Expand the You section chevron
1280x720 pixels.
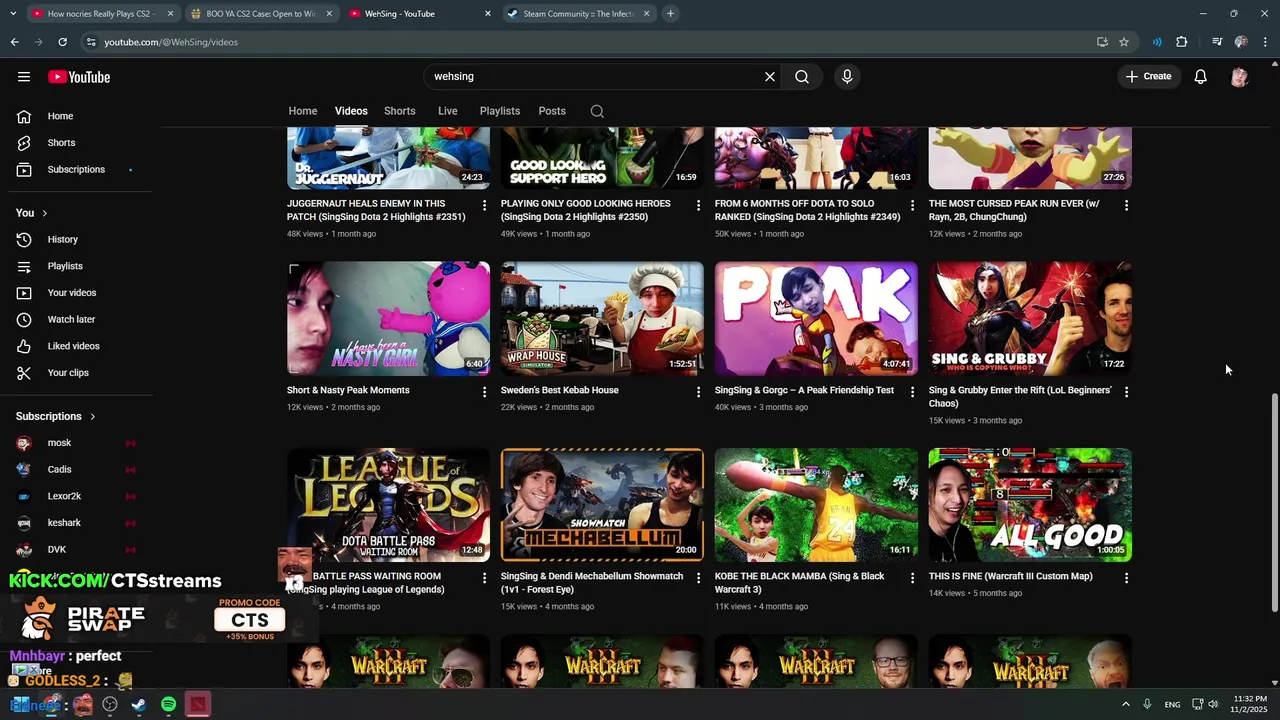coord(44,213)
